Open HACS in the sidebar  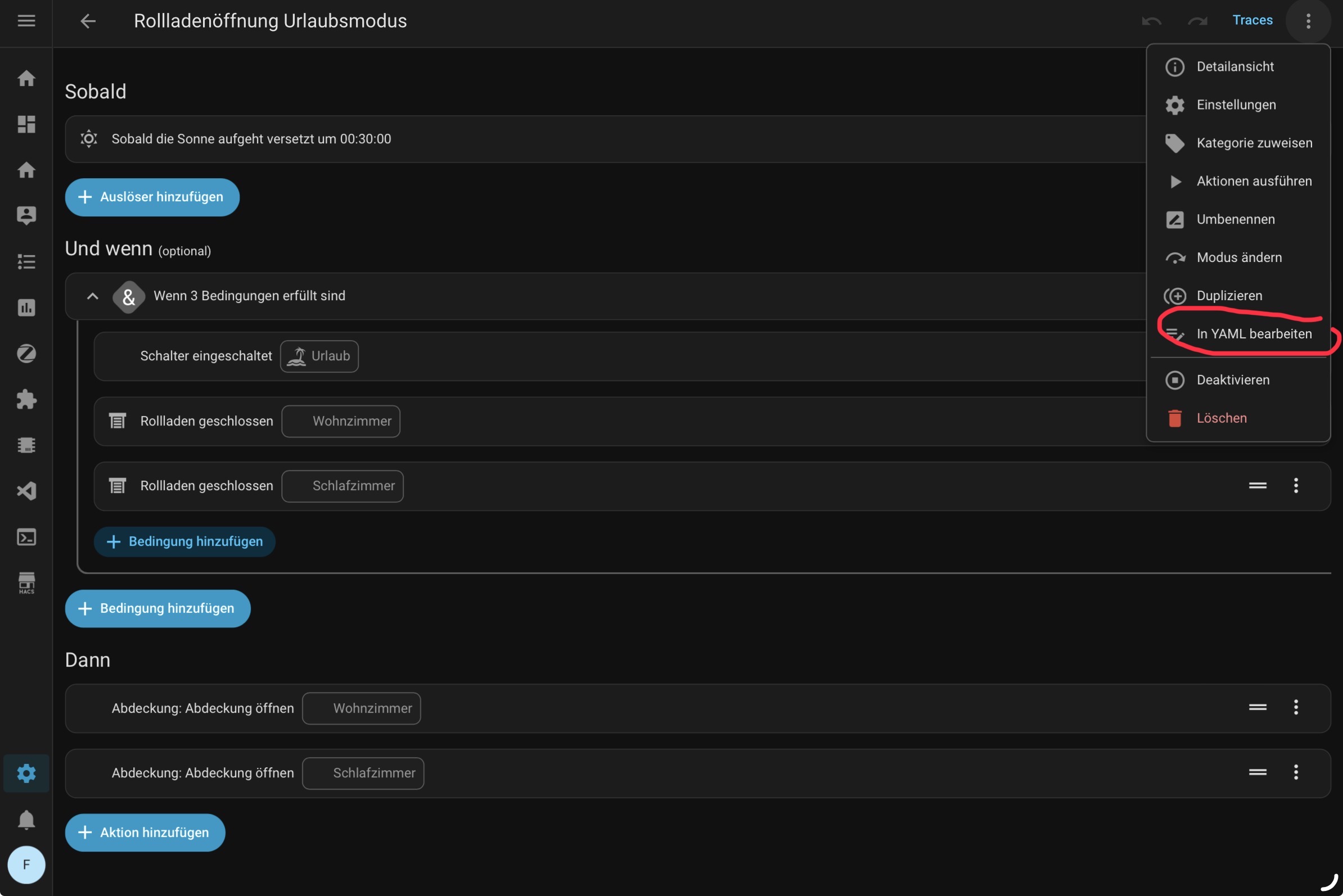pyautogui.click(x=26, y=583)
